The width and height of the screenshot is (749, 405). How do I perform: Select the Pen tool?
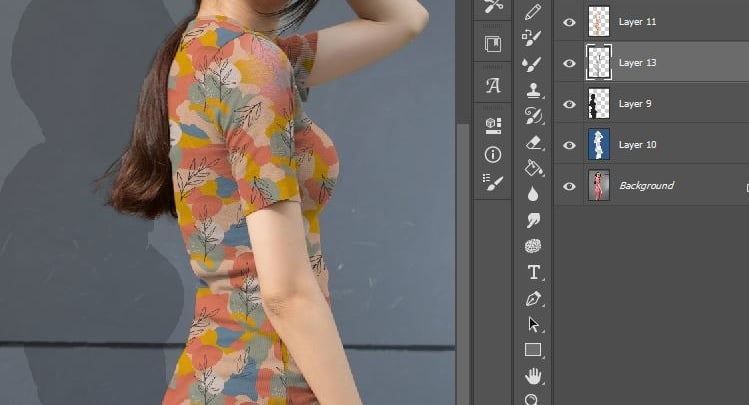coord(533,298)
